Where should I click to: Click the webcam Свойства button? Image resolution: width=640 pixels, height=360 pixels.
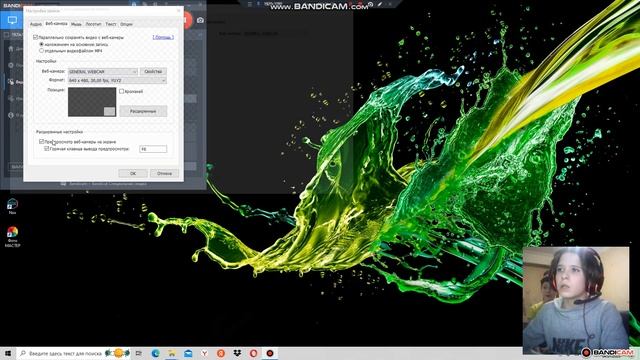pyautogui.click(x=153, y=71)
